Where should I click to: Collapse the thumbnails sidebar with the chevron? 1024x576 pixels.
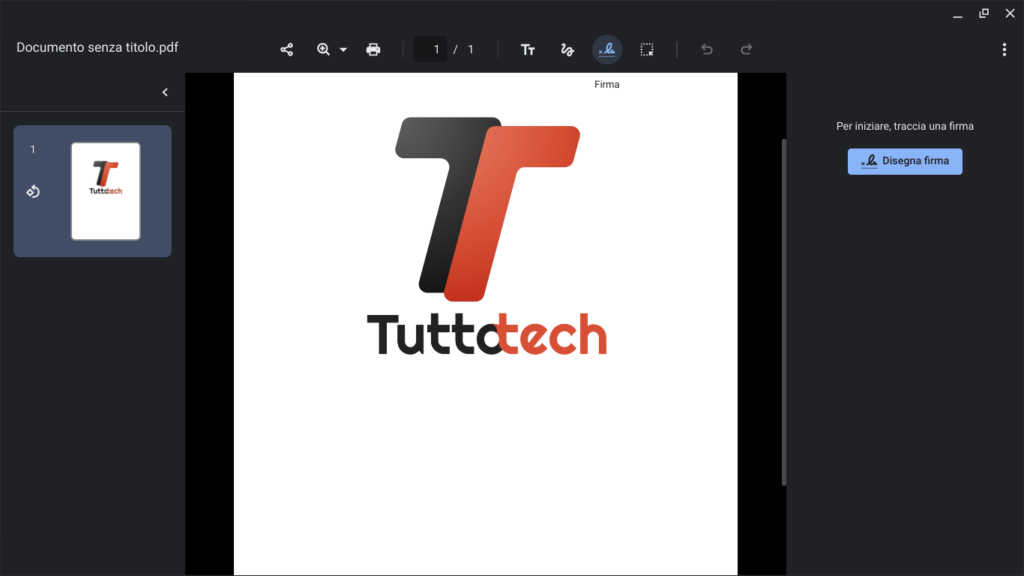pos(165,91)
